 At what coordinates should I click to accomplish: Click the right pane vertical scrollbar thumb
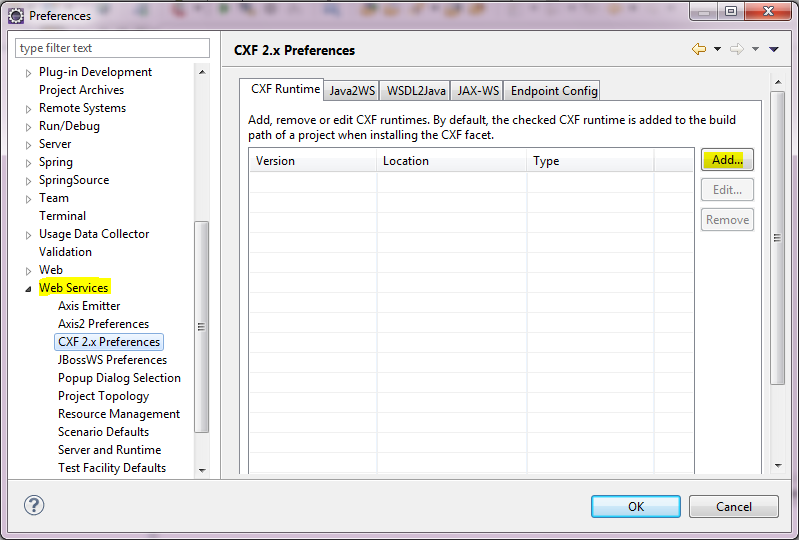pyautogui.click(x=778, y=238)
